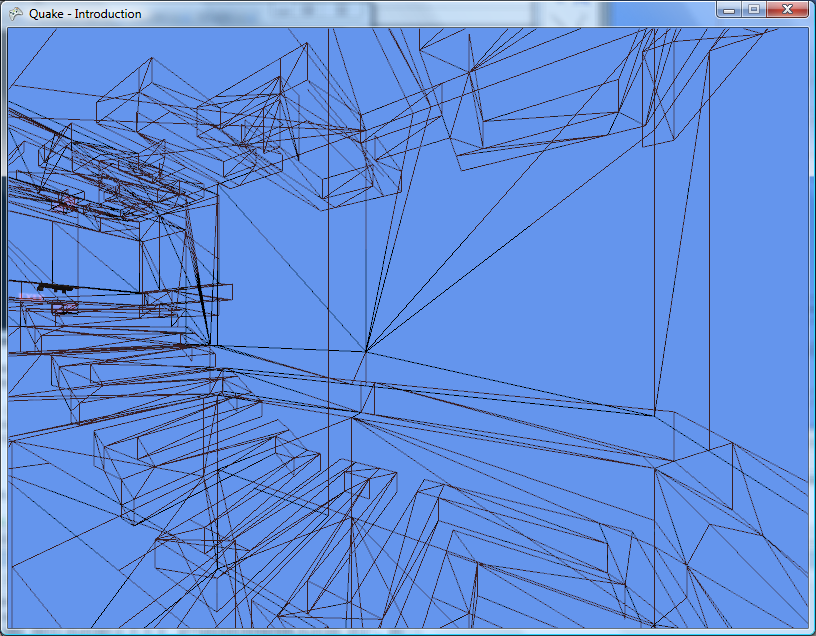Screen dimensions: 816x636
Task: Click the window's bottom-right resize corner
Action: point(811,631)
